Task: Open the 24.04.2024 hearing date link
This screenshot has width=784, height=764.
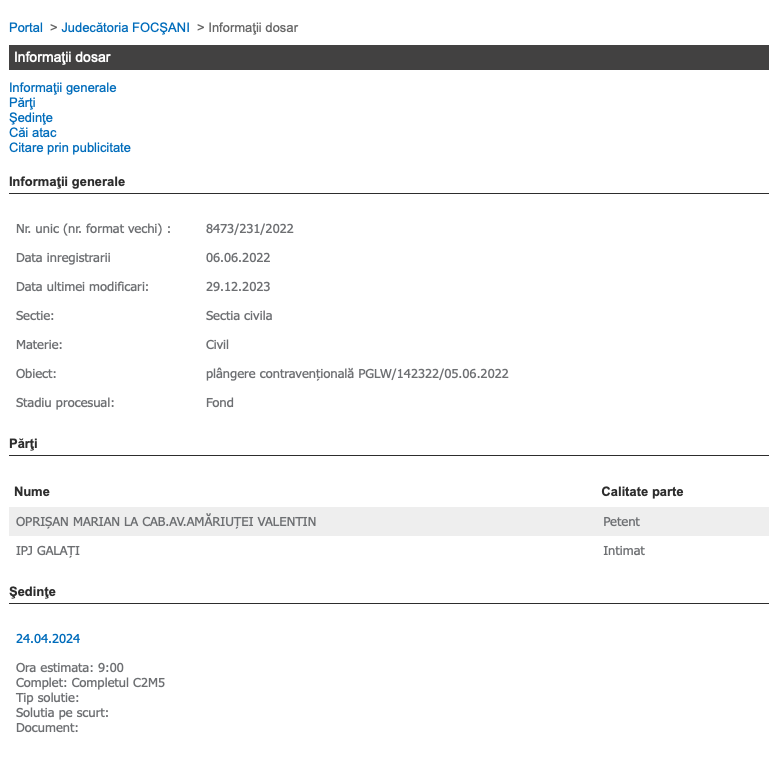Action: (48, 638)
